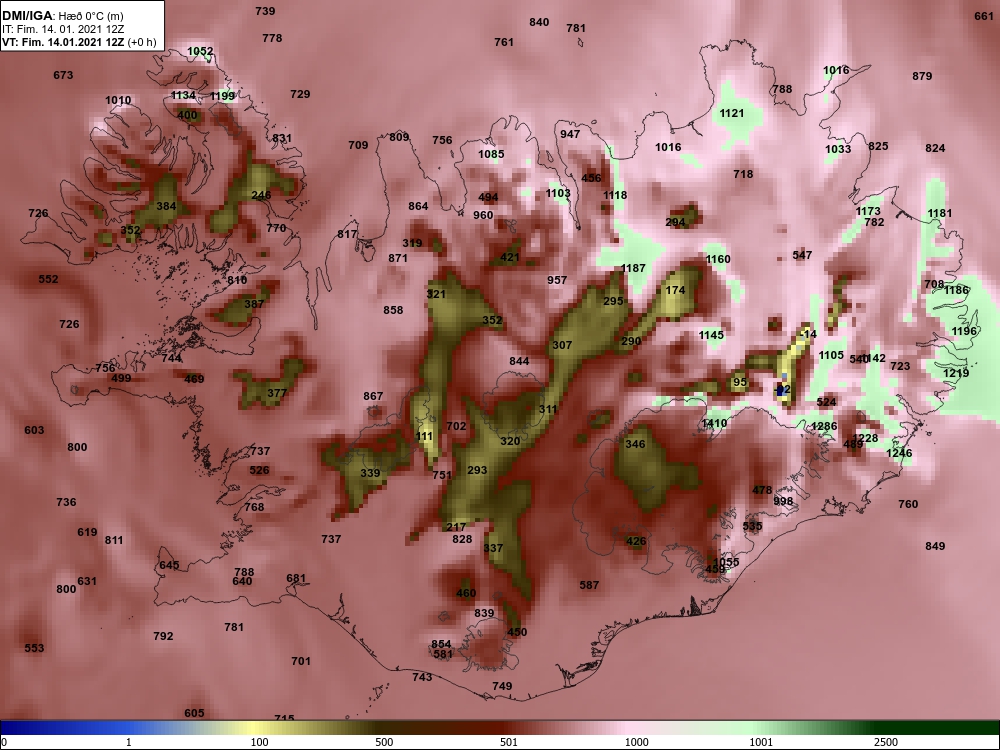This screenshot has height=750, width=1000.
Task: Click the 'VT: Fim. 14.01.2021 12Z (+0 h)' line
Action: click(79, 42)
